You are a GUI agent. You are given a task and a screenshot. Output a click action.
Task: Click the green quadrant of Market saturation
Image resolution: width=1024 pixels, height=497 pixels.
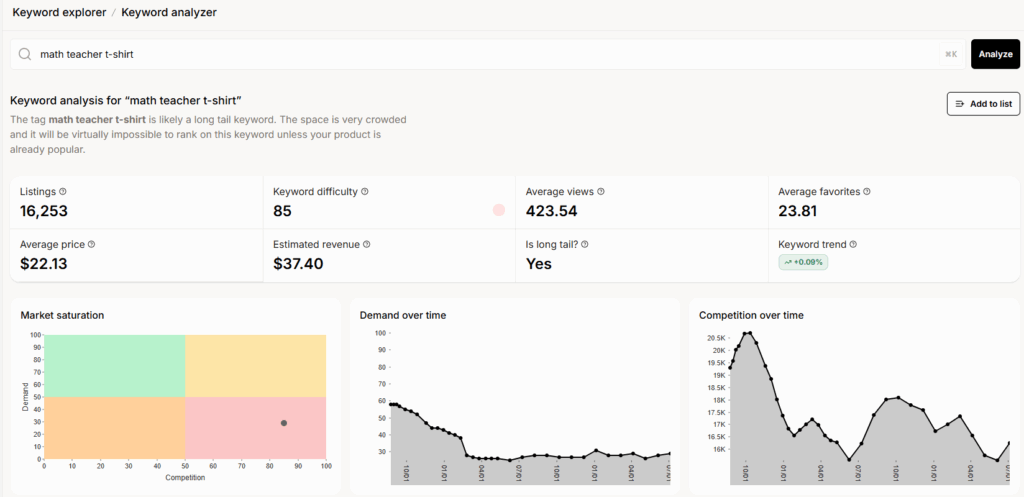point(114,366)
